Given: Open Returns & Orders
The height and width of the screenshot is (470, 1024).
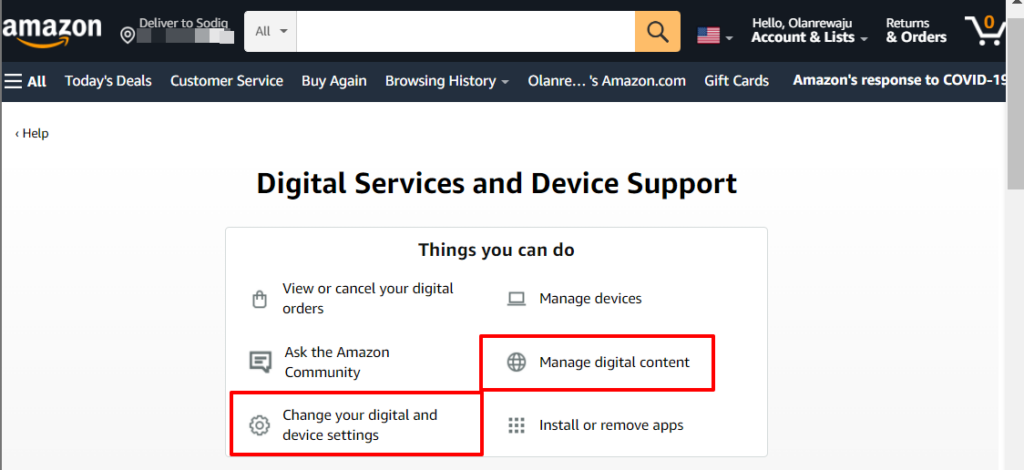Looking at the screenshot, I should (916, 31).
